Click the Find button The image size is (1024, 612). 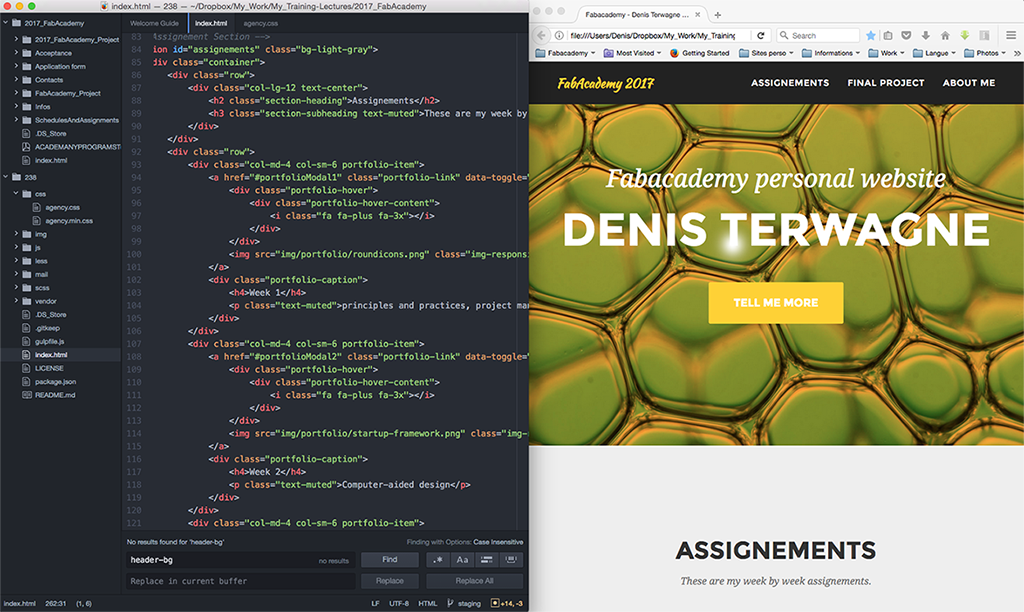pos(390,560)
